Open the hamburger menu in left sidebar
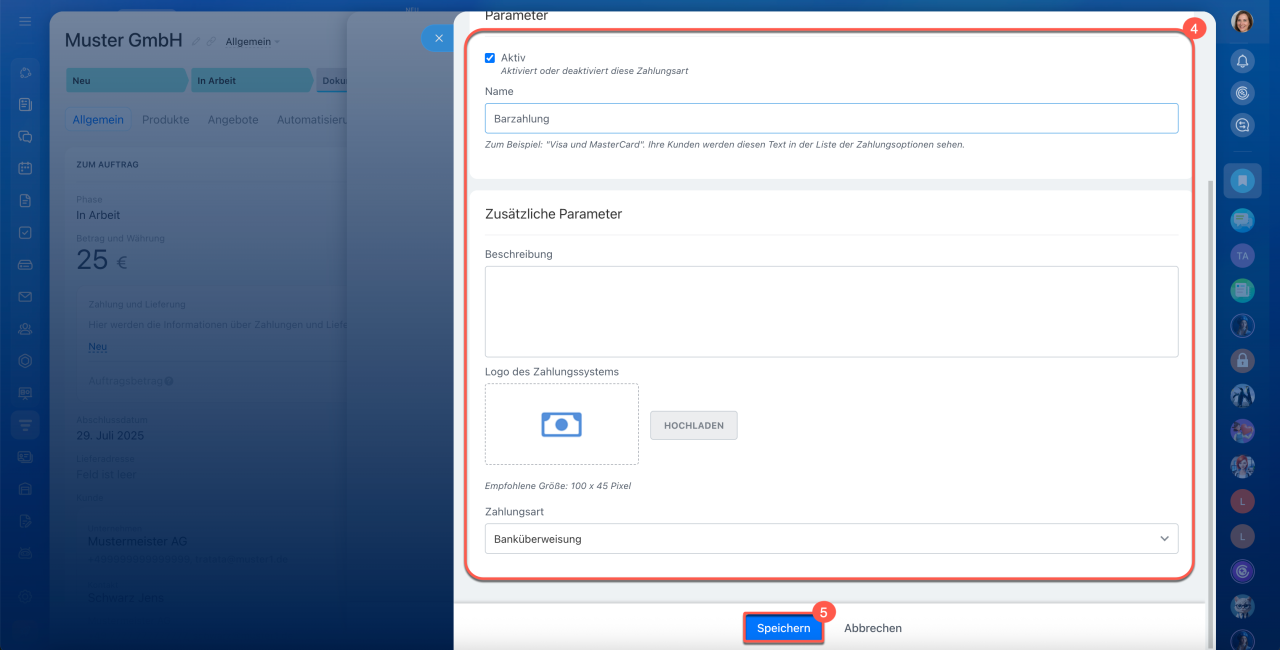The image size is (1280, 650). coord(25,21)
